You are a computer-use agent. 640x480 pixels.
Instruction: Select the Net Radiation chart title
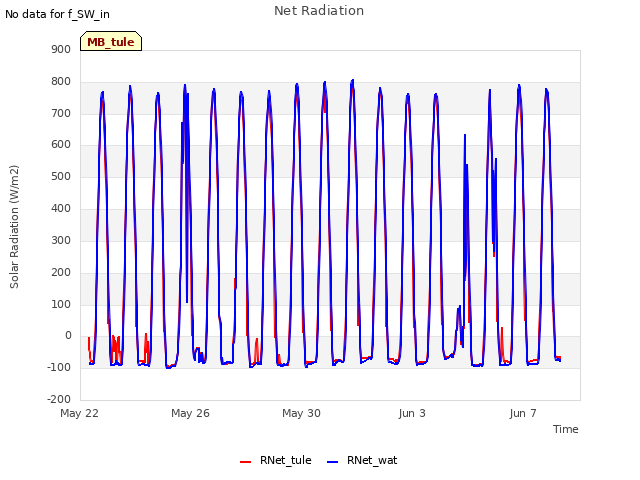pyautogui.click(x=319, y=11)
